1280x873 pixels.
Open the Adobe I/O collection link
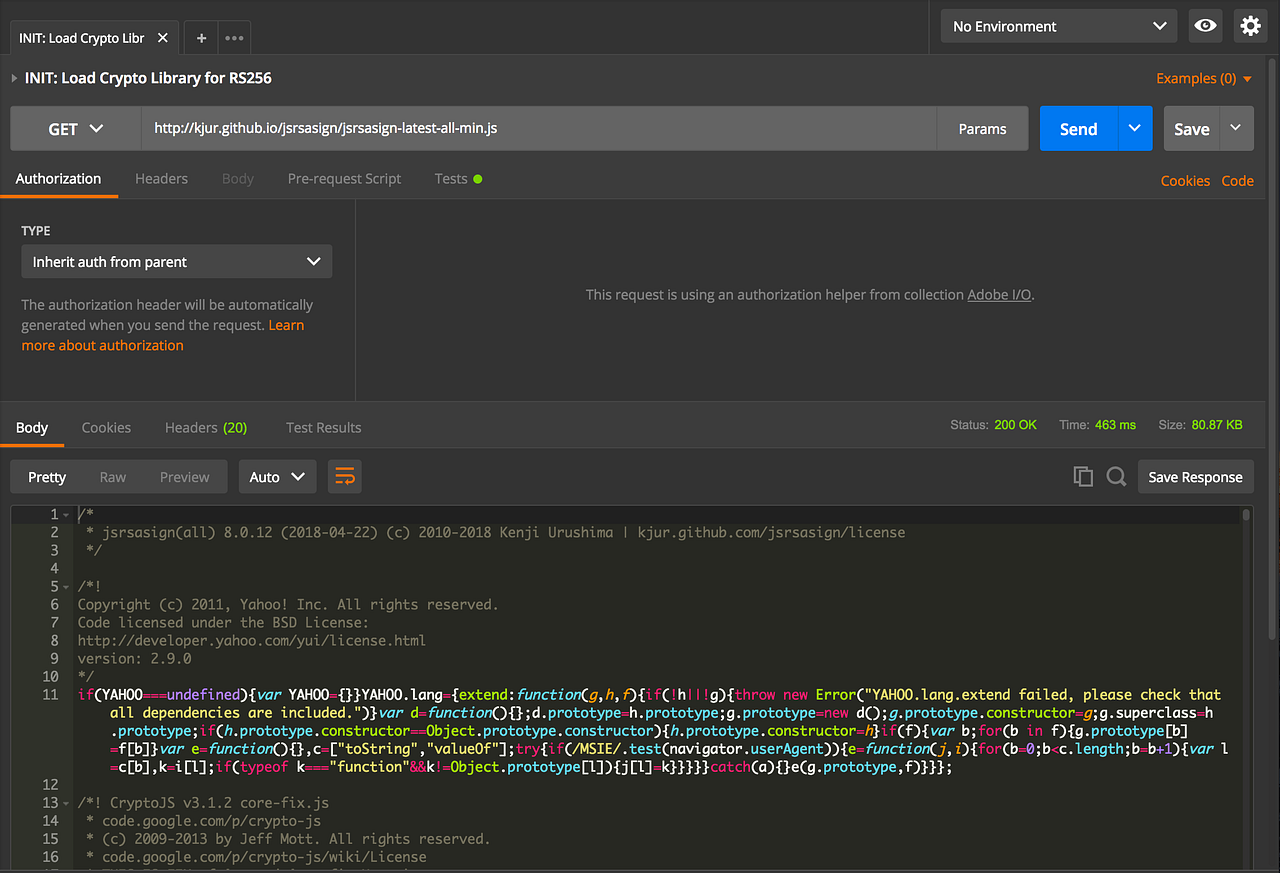[998, 294]
